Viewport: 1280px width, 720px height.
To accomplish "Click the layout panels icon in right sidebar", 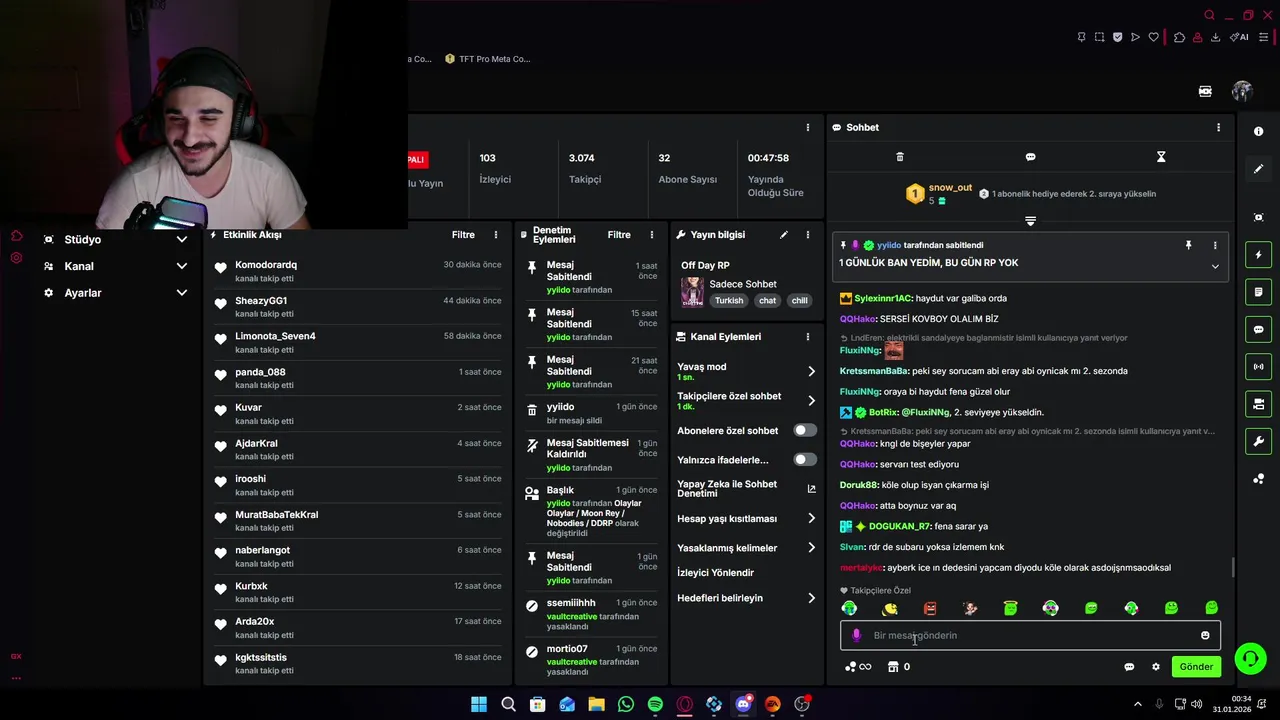I will point(1258,404).
